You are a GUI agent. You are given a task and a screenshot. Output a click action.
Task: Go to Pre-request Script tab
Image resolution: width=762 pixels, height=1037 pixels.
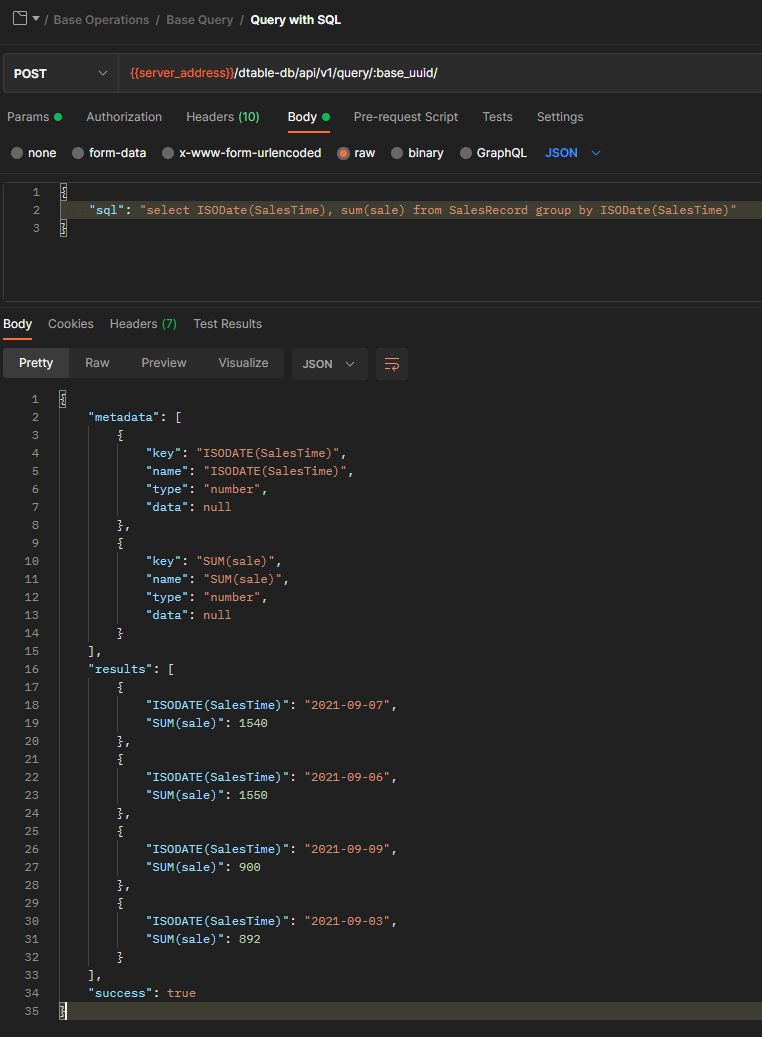406,117
